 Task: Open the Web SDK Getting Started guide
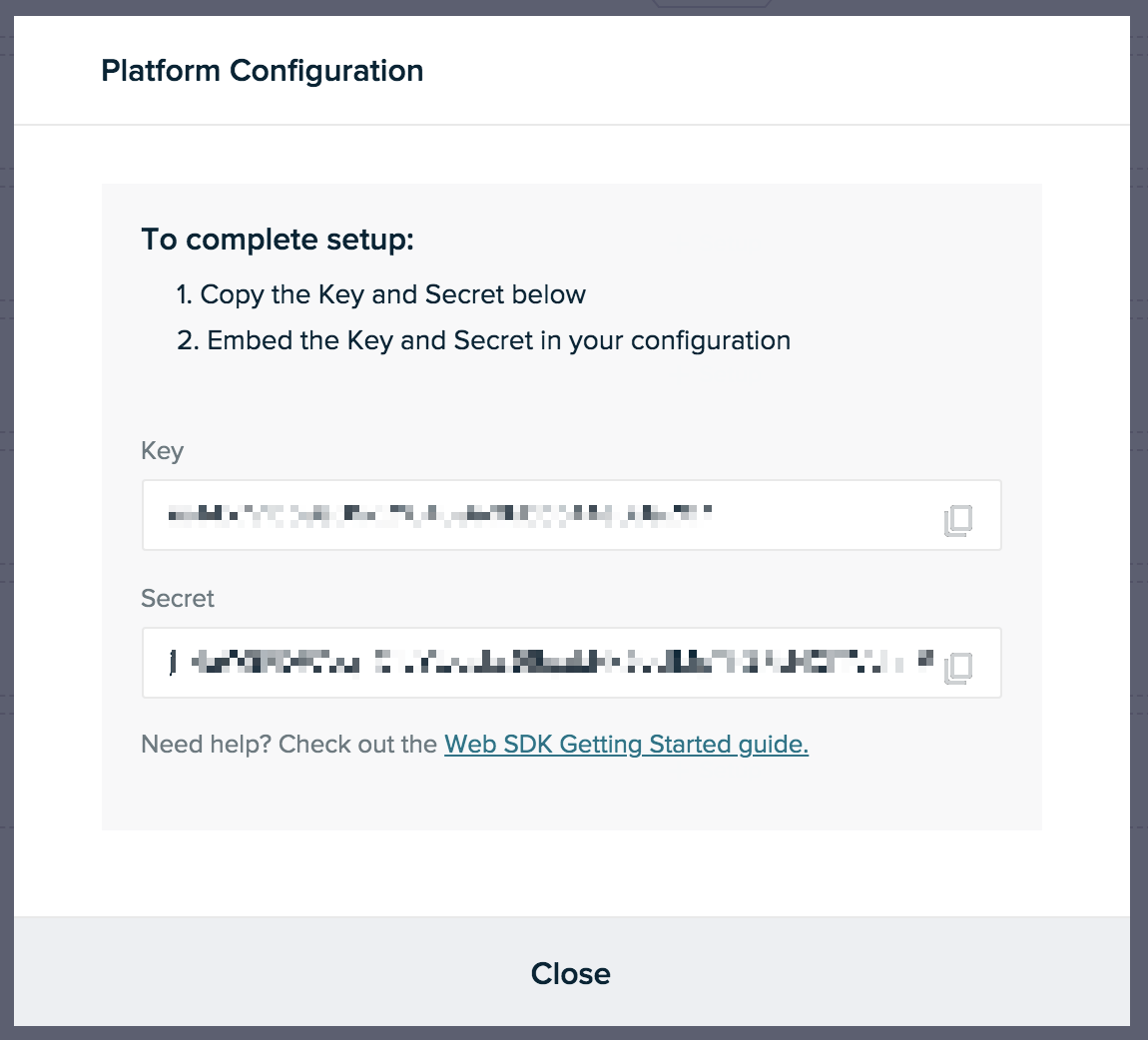(626, 745)
